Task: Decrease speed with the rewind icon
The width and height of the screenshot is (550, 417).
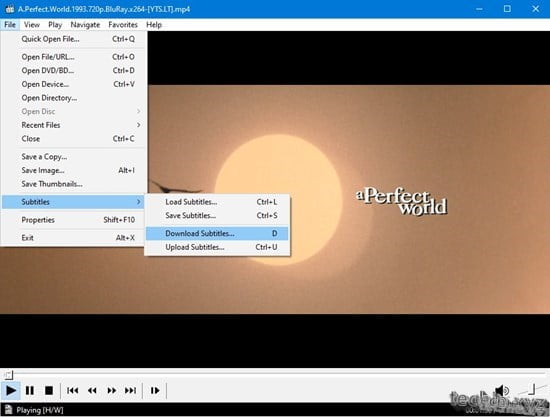Action: coord(92,390)
